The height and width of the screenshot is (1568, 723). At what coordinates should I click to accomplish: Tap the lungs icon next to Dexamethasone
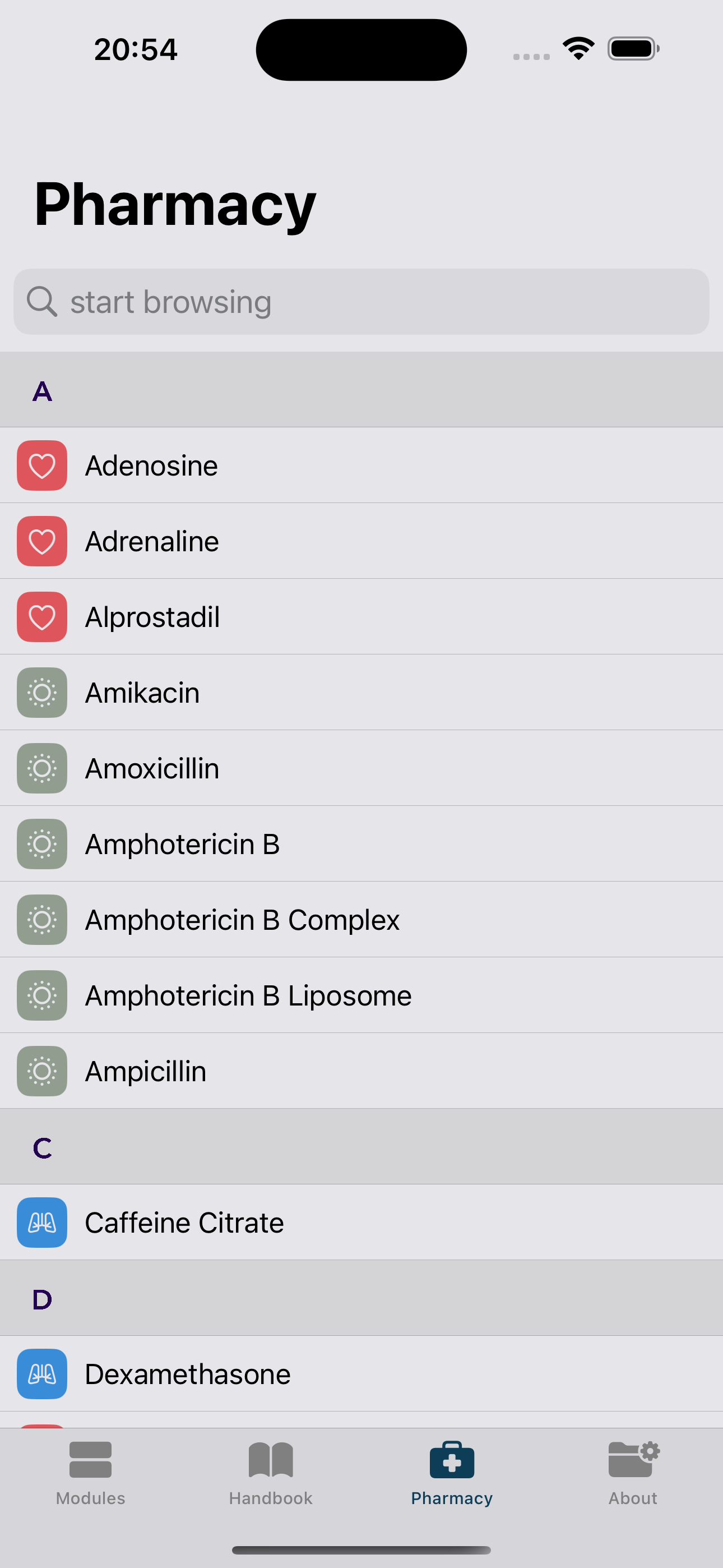pos(42,1374)
